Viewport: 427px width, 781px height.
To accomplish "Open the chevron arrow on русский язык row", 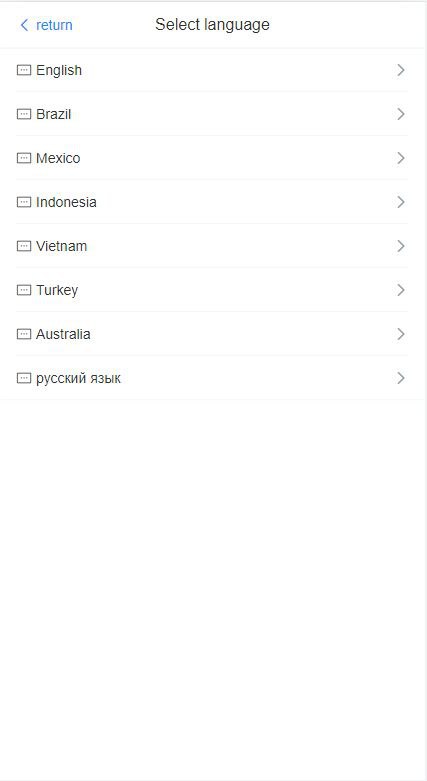I will 401,378.
